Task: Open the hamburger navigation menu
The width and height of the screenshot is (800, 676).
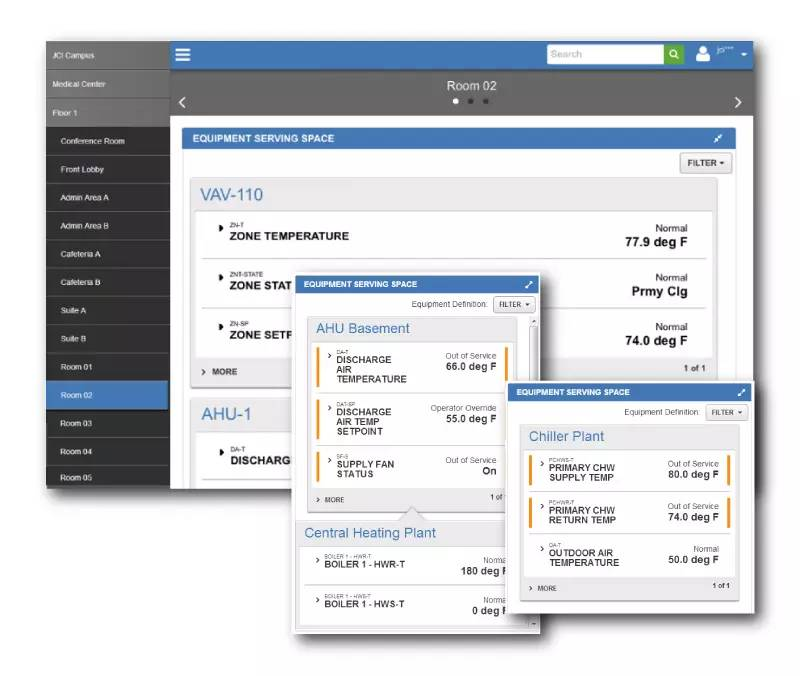Action: [183, 55]
